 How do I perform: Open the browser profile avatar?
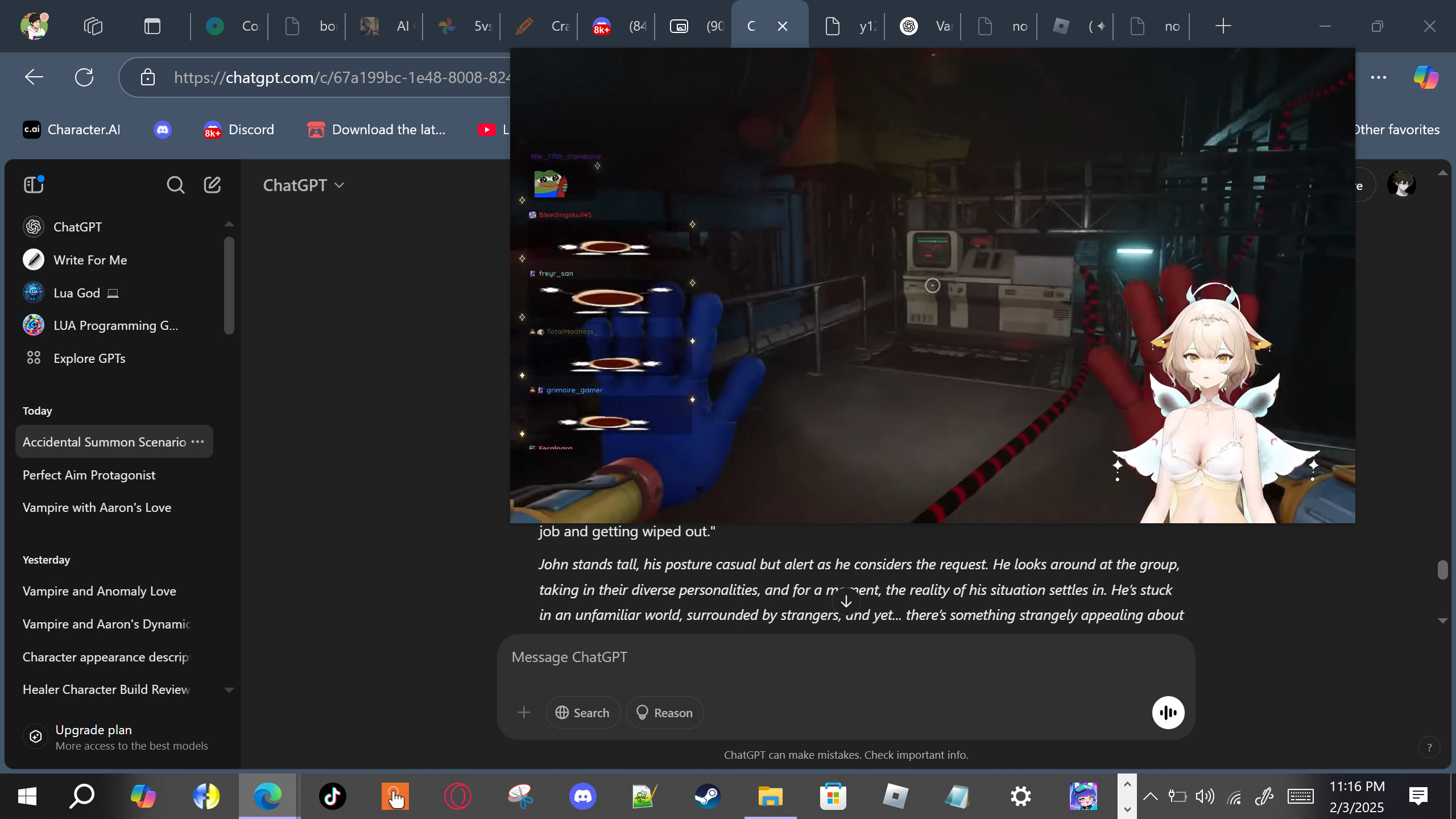[34, 26]
